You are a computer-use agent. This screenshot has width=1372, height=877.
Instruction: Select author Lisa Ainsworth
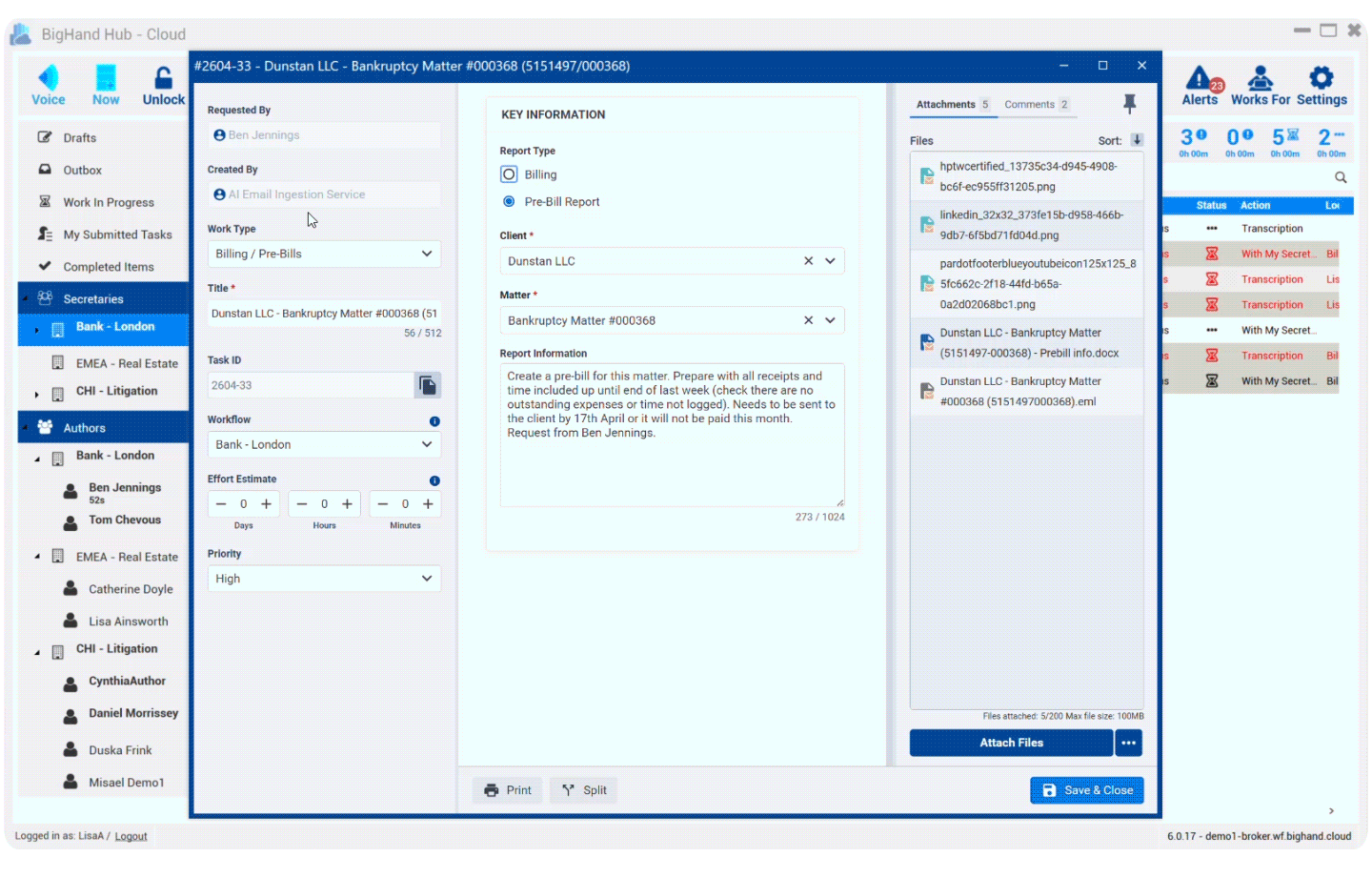tap(128, 622)
